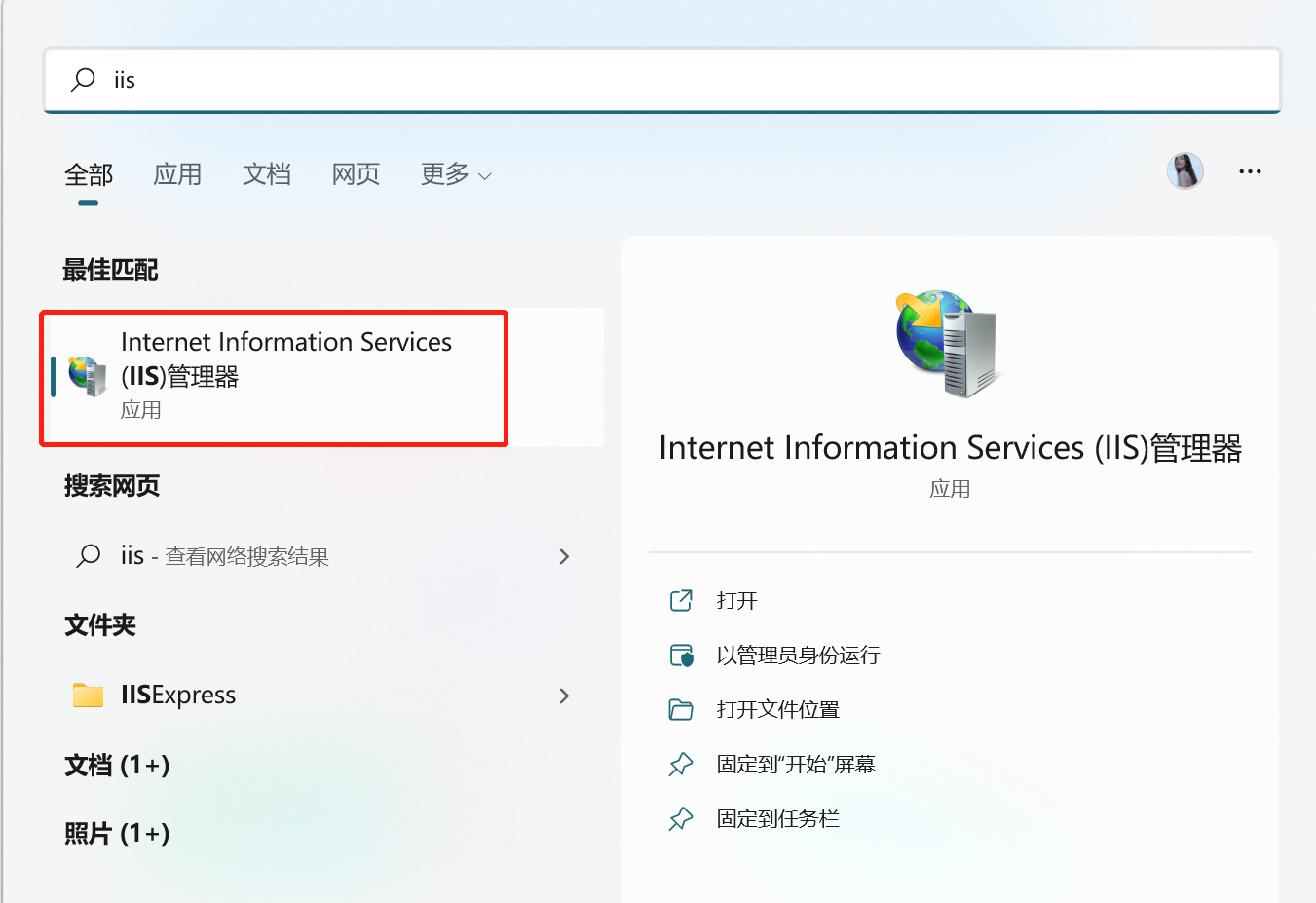
Task: Click 打开 in the preview pane
Action: (x=736, y=600)
